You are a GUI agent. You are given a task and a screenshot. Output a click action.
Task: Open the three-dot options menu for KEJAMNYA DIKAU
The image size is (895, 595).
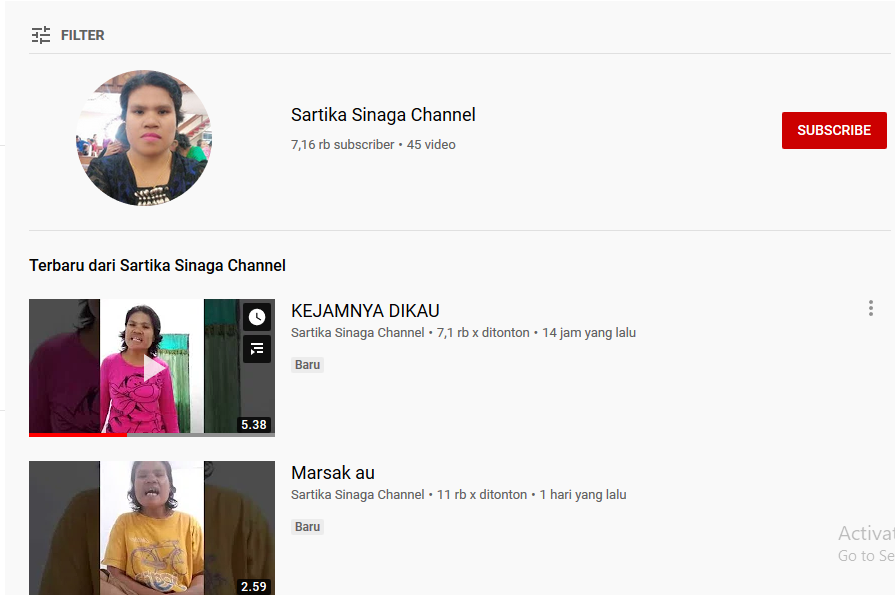pyautogui.click(x=870, y=308)
